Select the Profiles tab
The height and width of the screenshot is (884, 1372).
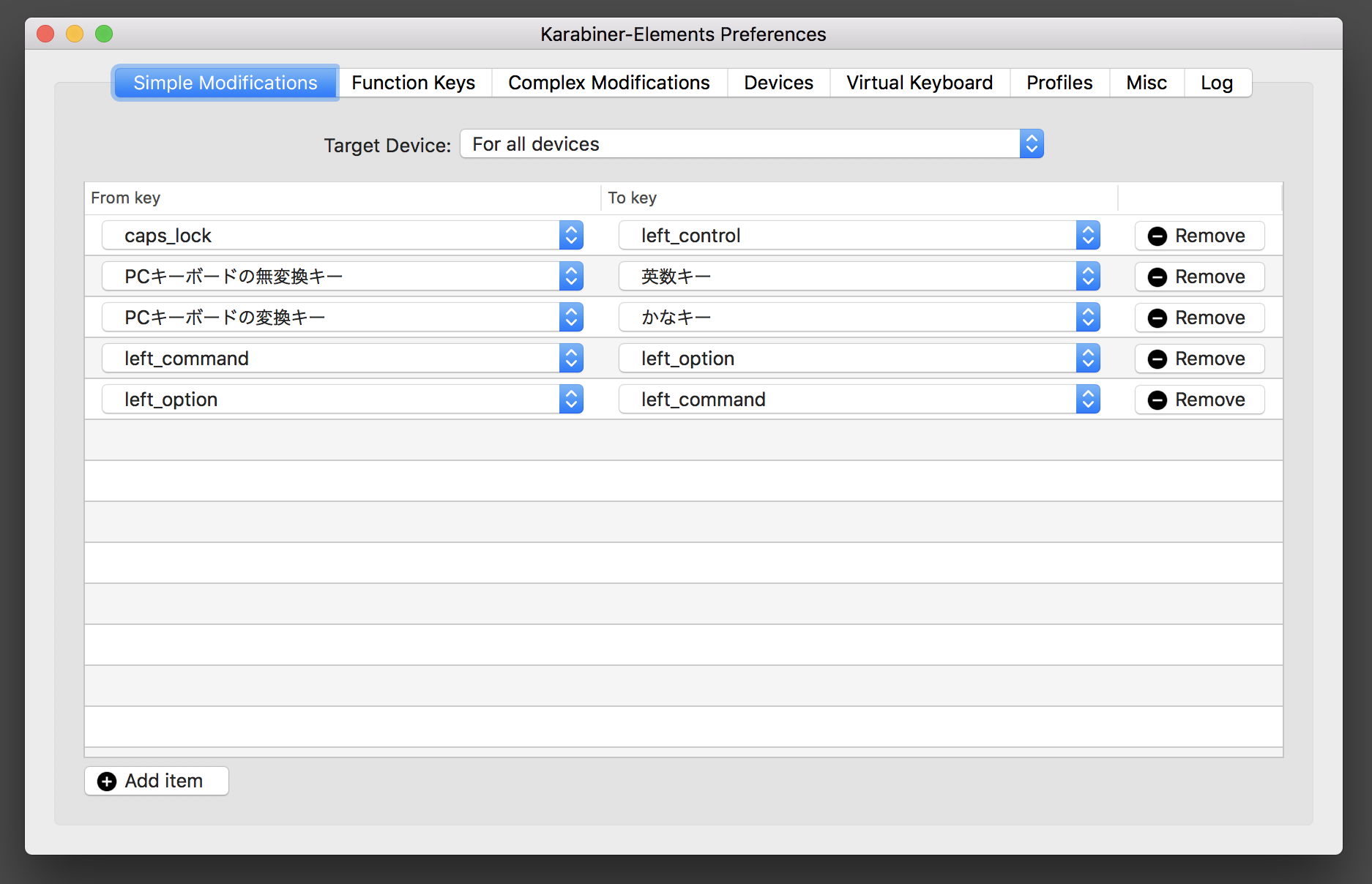pyautogui.click(x=1059, y=83)
